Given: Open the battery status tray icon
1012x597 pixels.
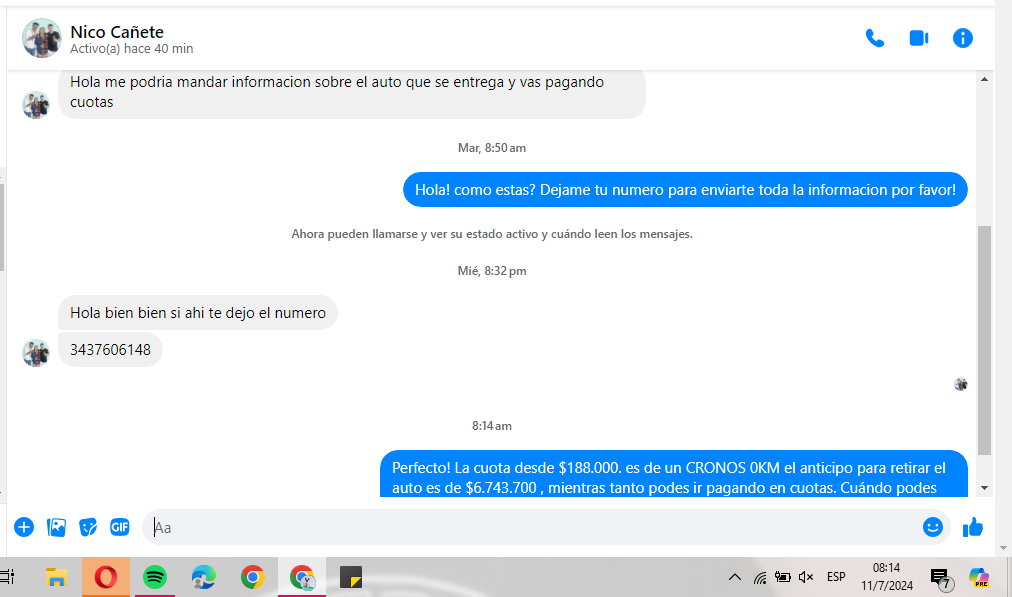Looking at the screenshot, I should pos(783,577).
